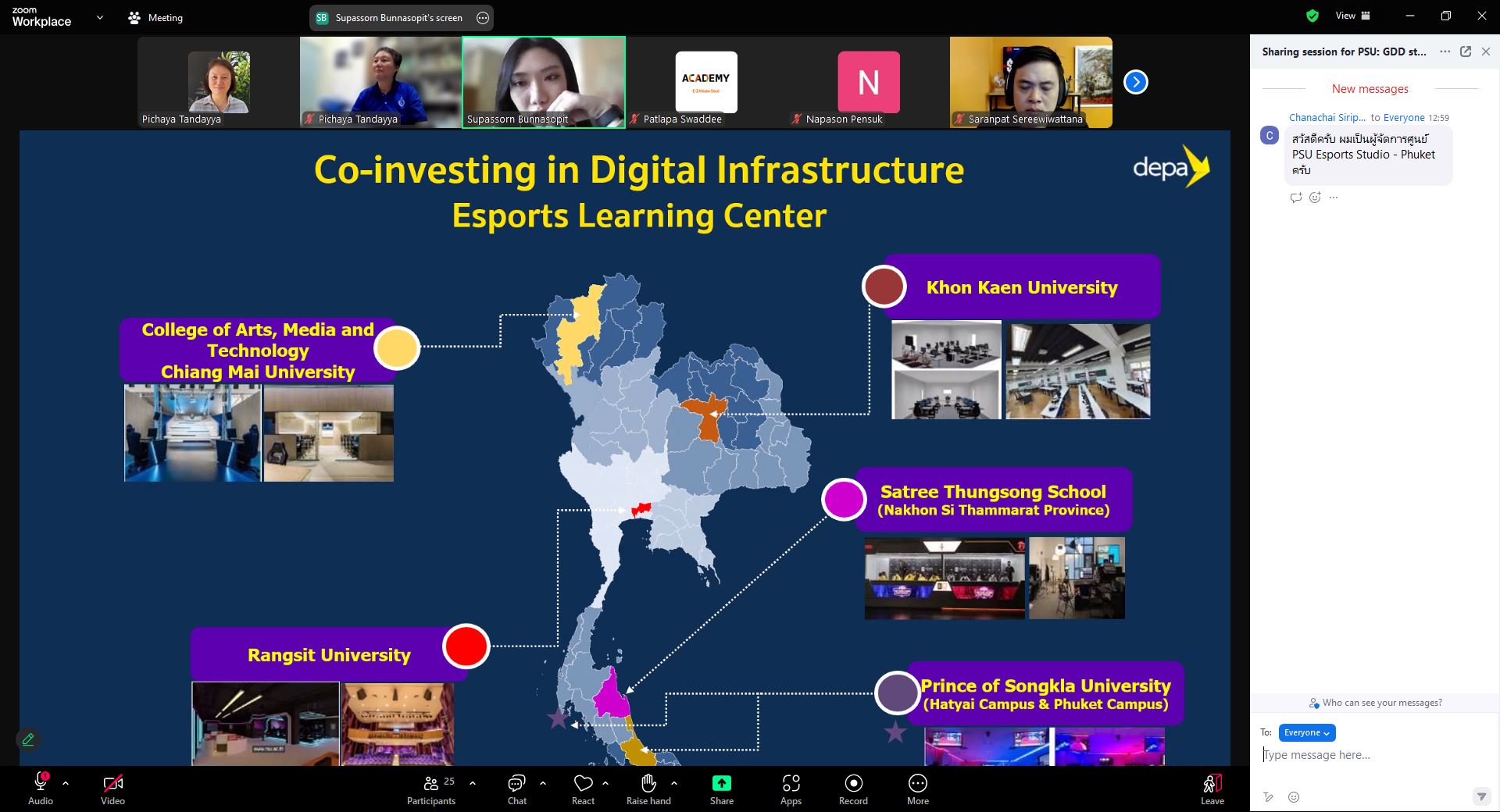Click the Leave meeting icon
This screenshot has width=1500, height=812.
click(1212, 784)
